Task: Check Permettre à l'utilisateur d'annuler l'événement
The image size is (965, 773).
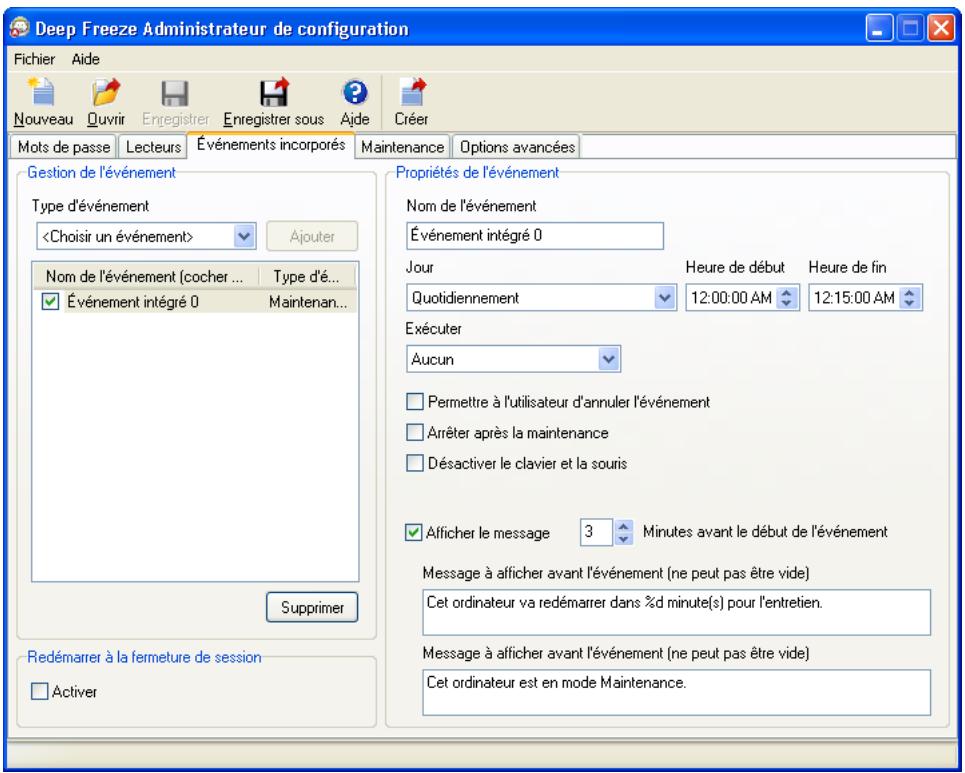Action: 415,402
